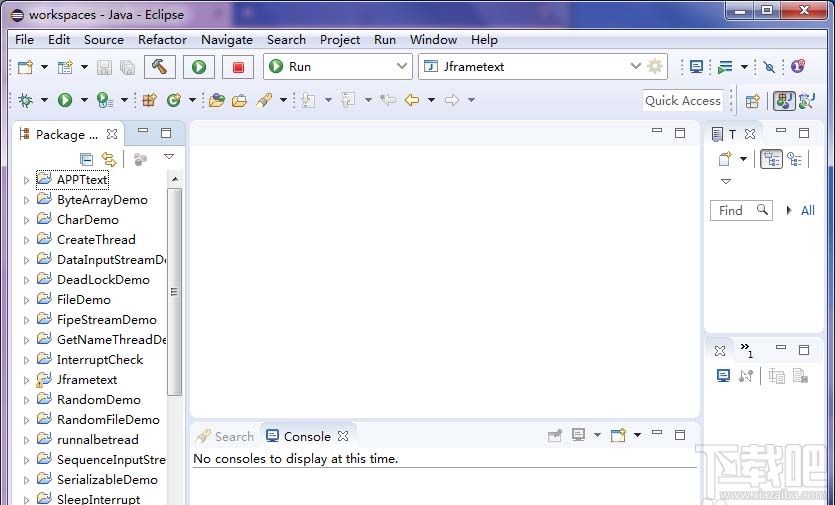Toggle categorized view in Task List
Screen dimensions: 835x505
click(x=771, y=159)
